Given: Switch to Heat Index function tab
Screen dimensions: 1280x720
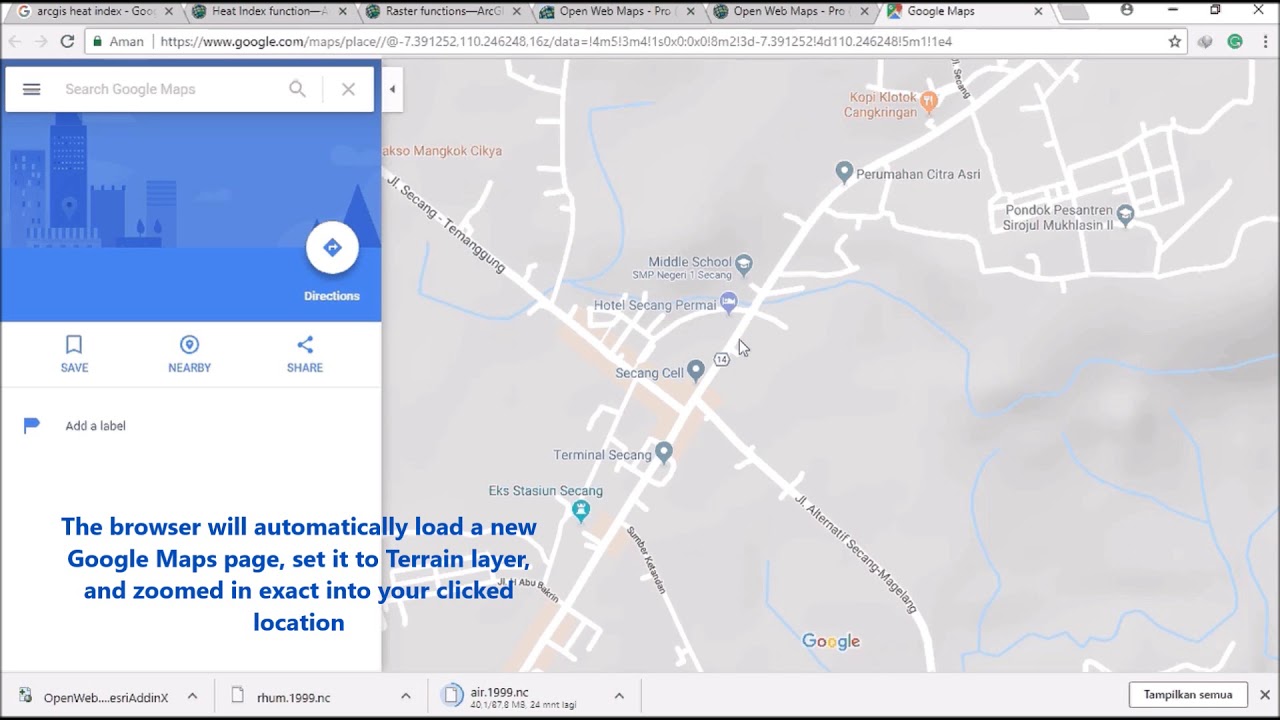Looking at the screenshot, I should tap(268, 11).
